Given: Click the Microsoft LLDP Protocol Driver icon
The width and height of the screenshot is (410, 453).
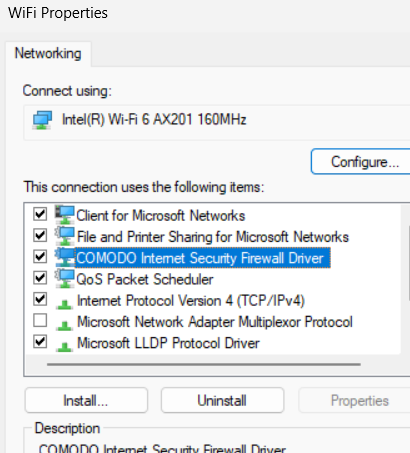Looking at the screenshot, I should (64, 346).
